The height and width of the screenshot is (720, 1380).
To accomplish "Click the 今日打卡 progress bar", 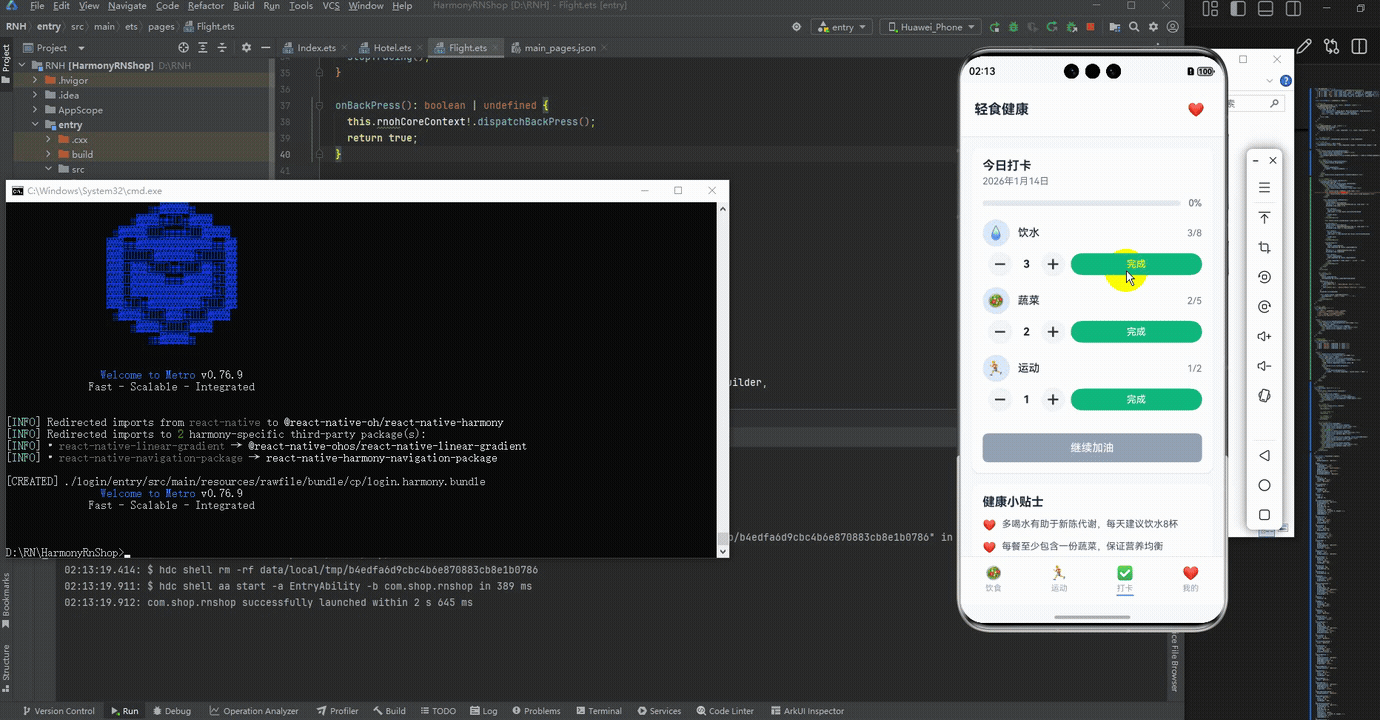I will [x=1081, y=203].
